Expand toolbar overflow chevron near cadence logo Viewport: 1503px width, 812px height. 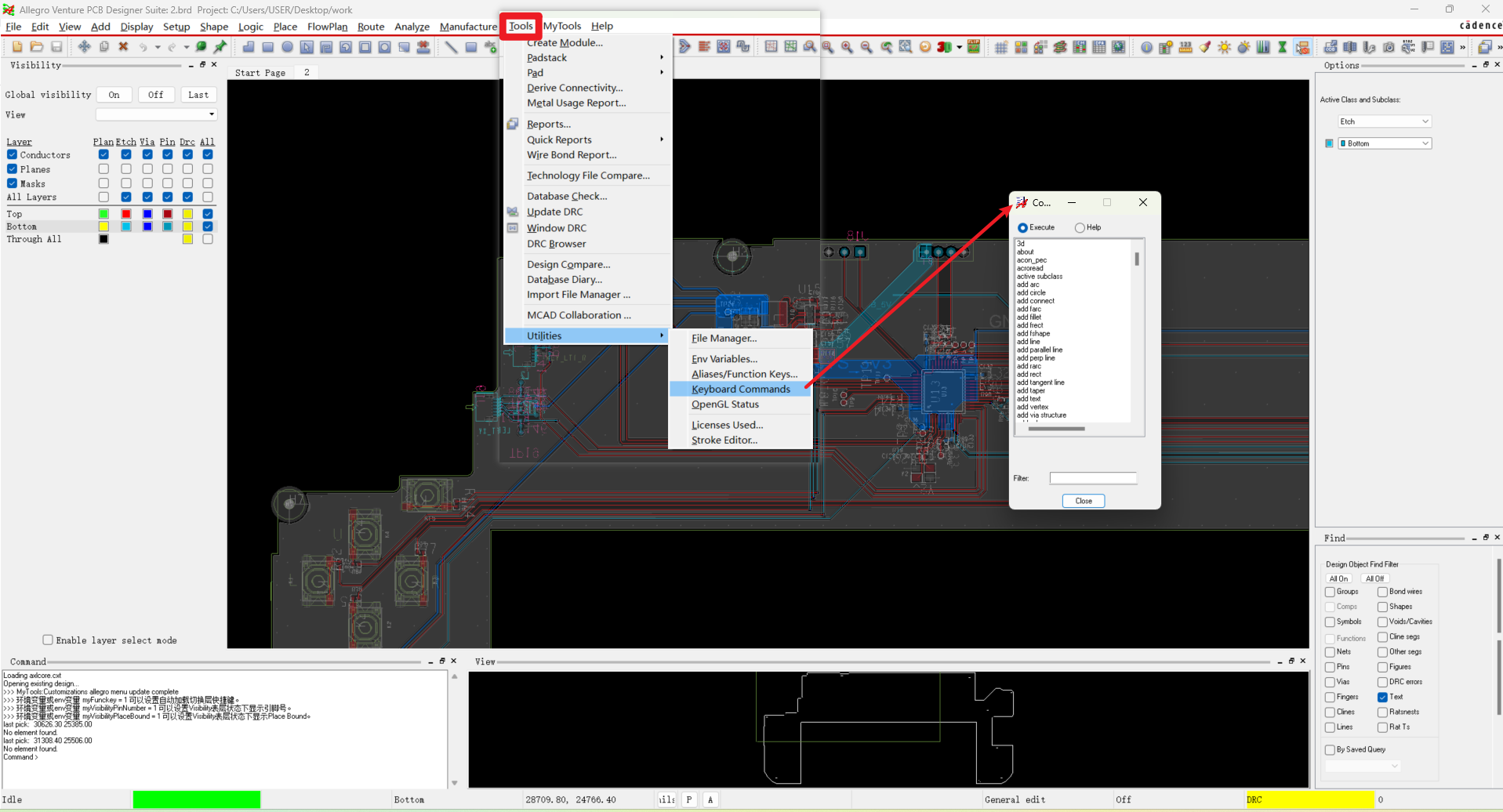click(1500, 47)
